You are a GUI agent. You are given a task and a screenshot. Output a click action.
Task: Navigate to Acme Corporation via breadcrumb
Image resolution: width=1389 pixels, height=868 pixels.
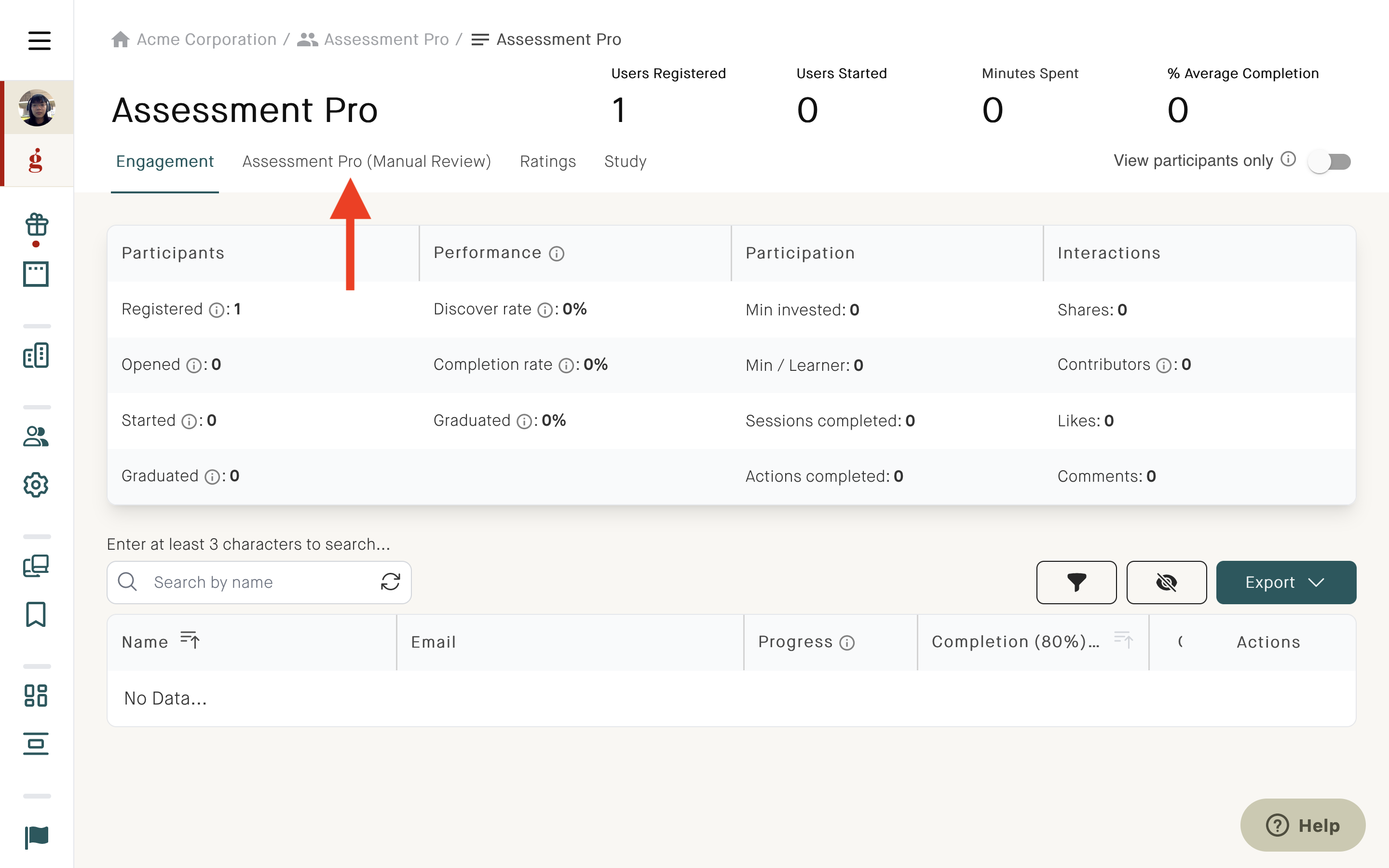point(205,39)
